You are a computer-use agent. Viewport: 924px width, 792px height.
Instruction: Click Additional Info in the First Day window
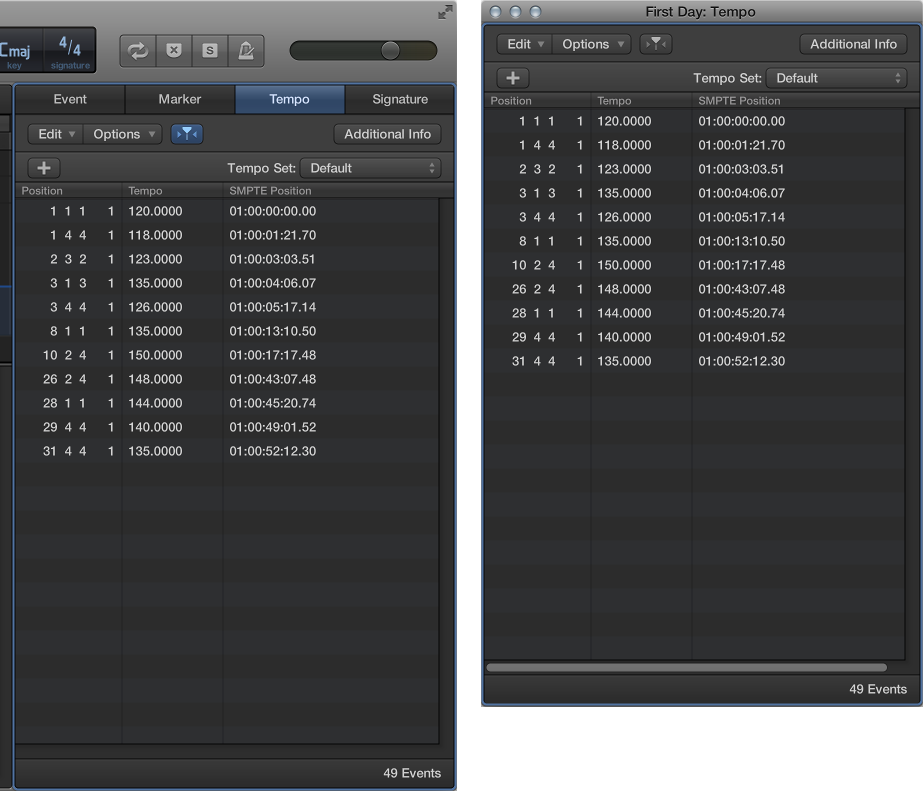(x=853, y=43)
